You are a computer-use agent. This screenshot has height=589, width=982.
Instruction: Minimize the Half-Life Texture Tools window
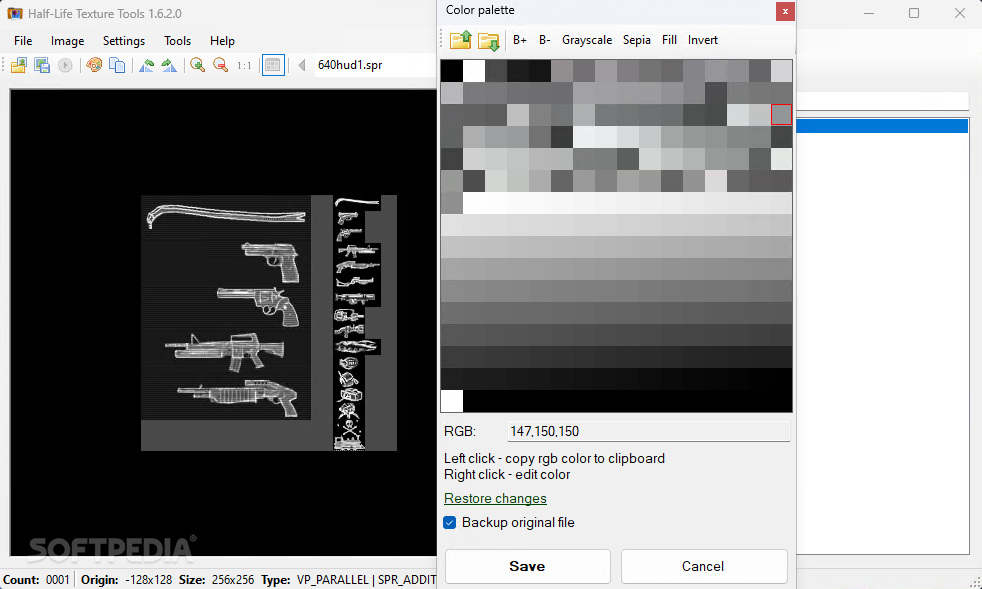pos(869,13)
